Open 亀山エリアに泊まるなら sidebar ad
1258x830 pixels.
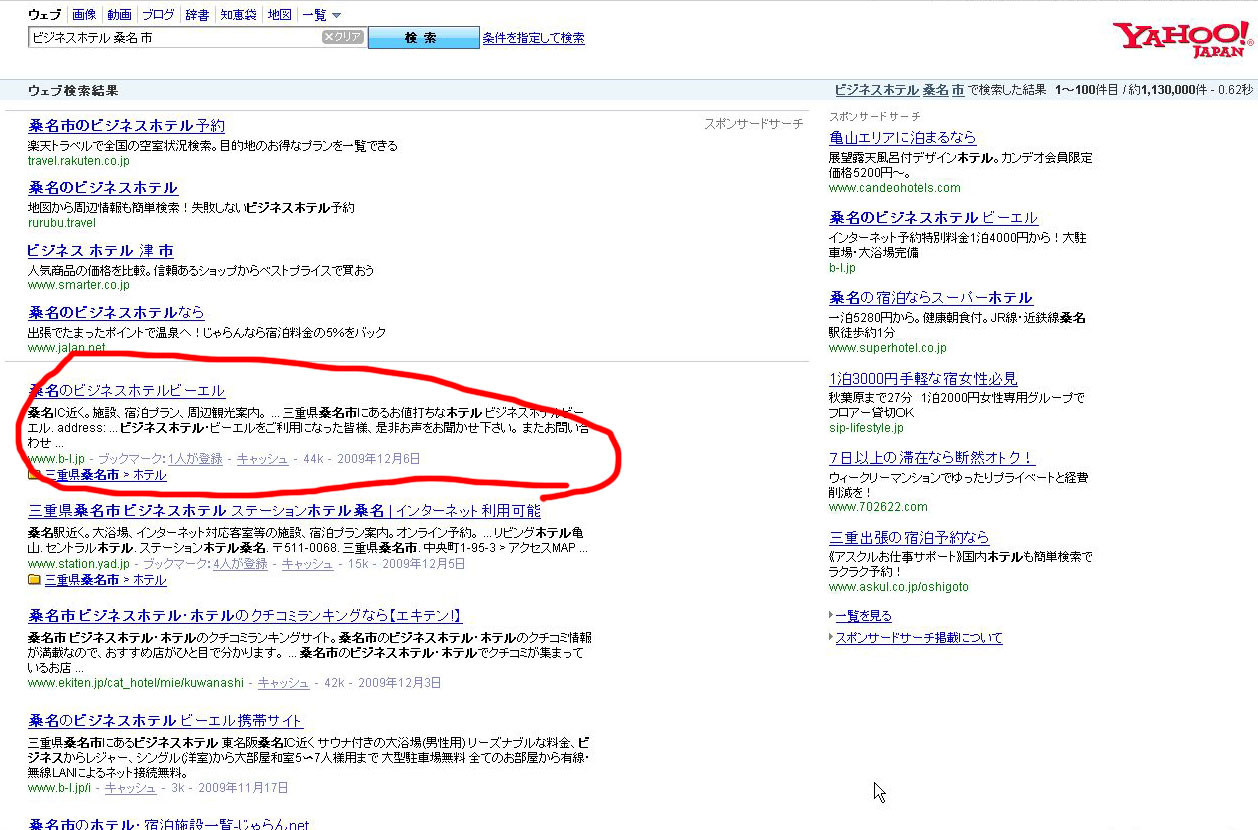click(902, 138)
